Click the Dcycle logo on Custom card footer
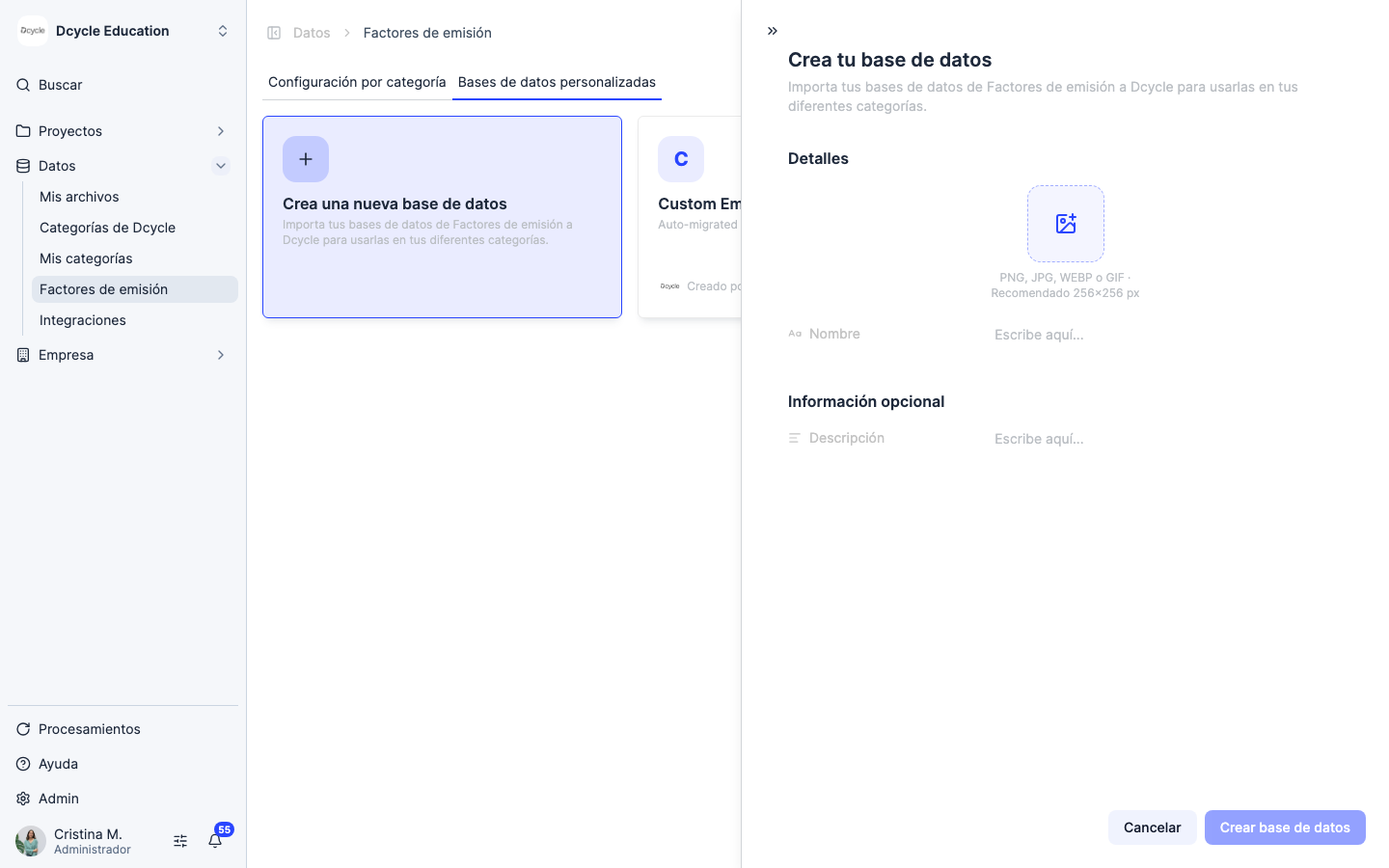Screen dimensions: 1389x868 tap(669, 286)
